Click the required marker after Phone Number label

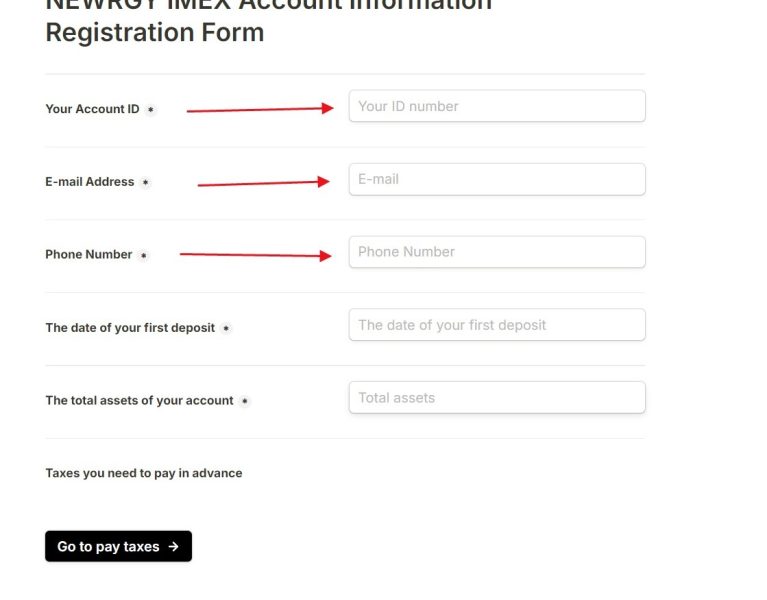click(x=144, y=256)
